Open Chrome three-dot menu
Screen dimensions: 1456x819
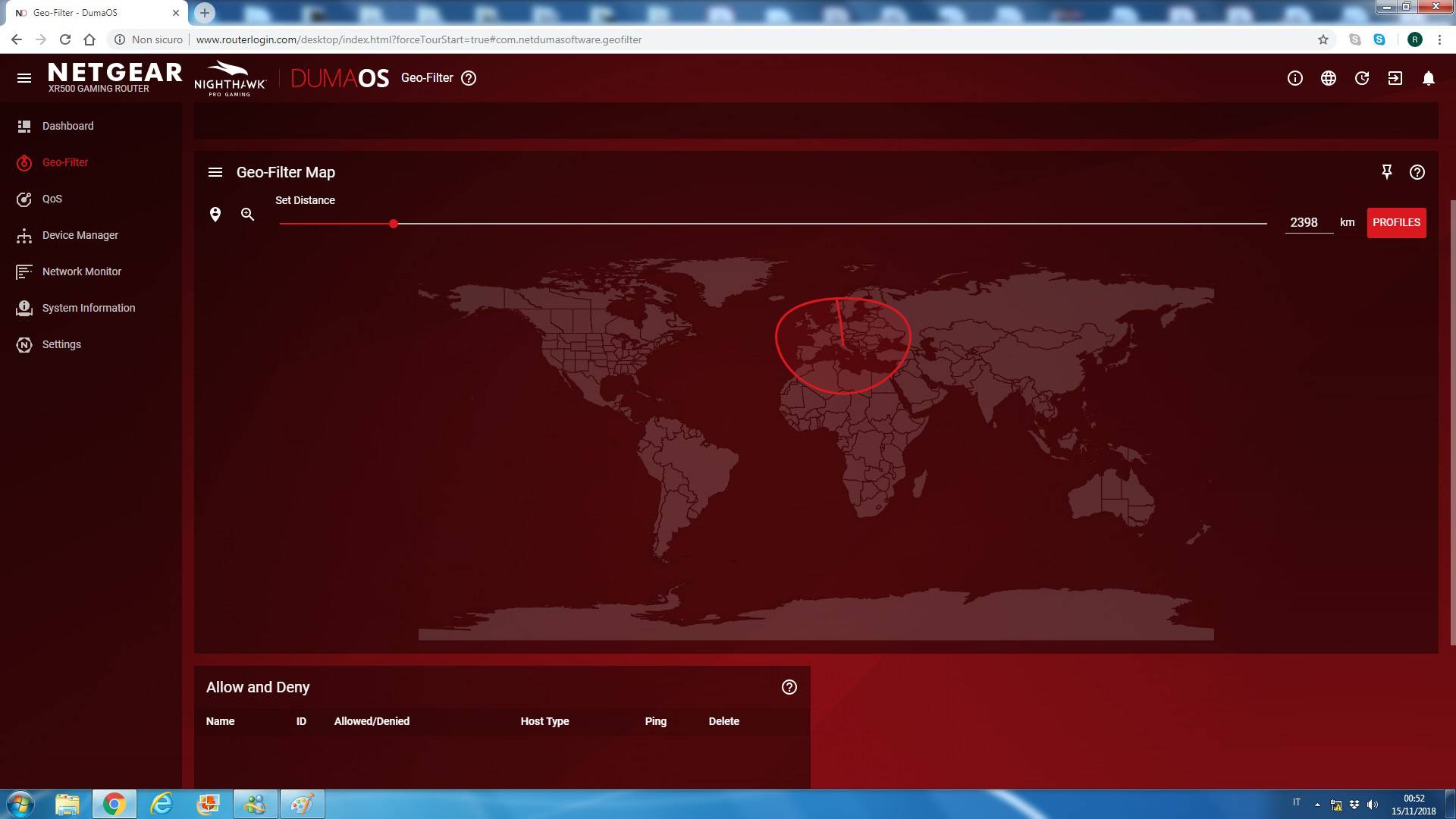click(1439, 39)
